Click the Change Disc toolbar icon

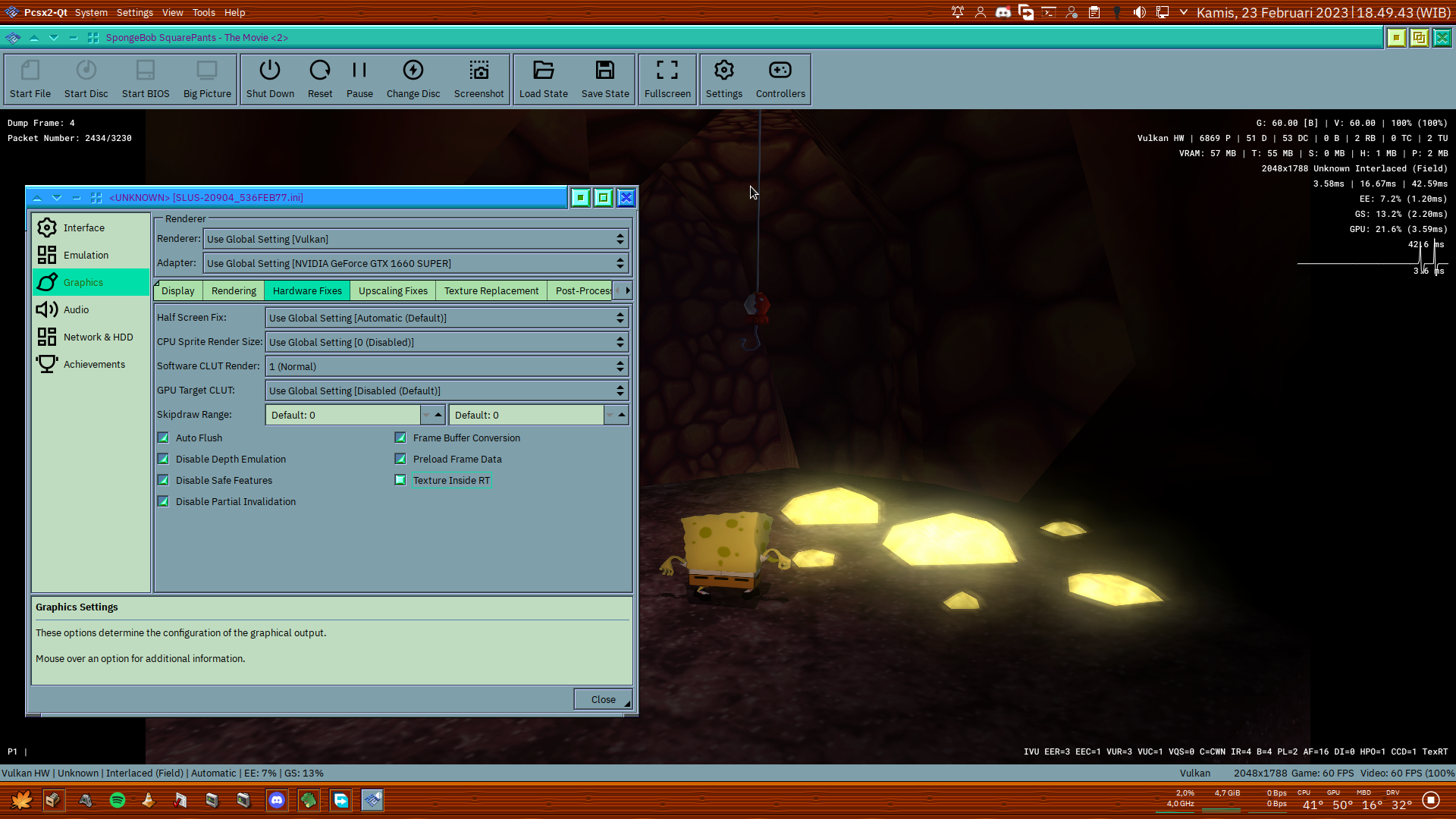[413, 79]
